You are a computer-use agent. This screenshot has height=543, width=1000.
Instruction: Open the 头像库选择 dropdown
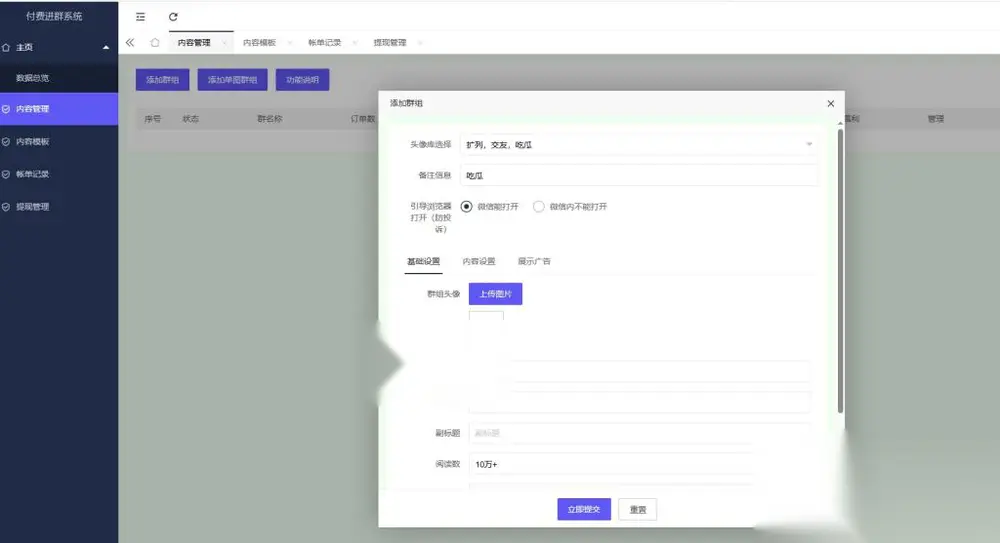638,145
